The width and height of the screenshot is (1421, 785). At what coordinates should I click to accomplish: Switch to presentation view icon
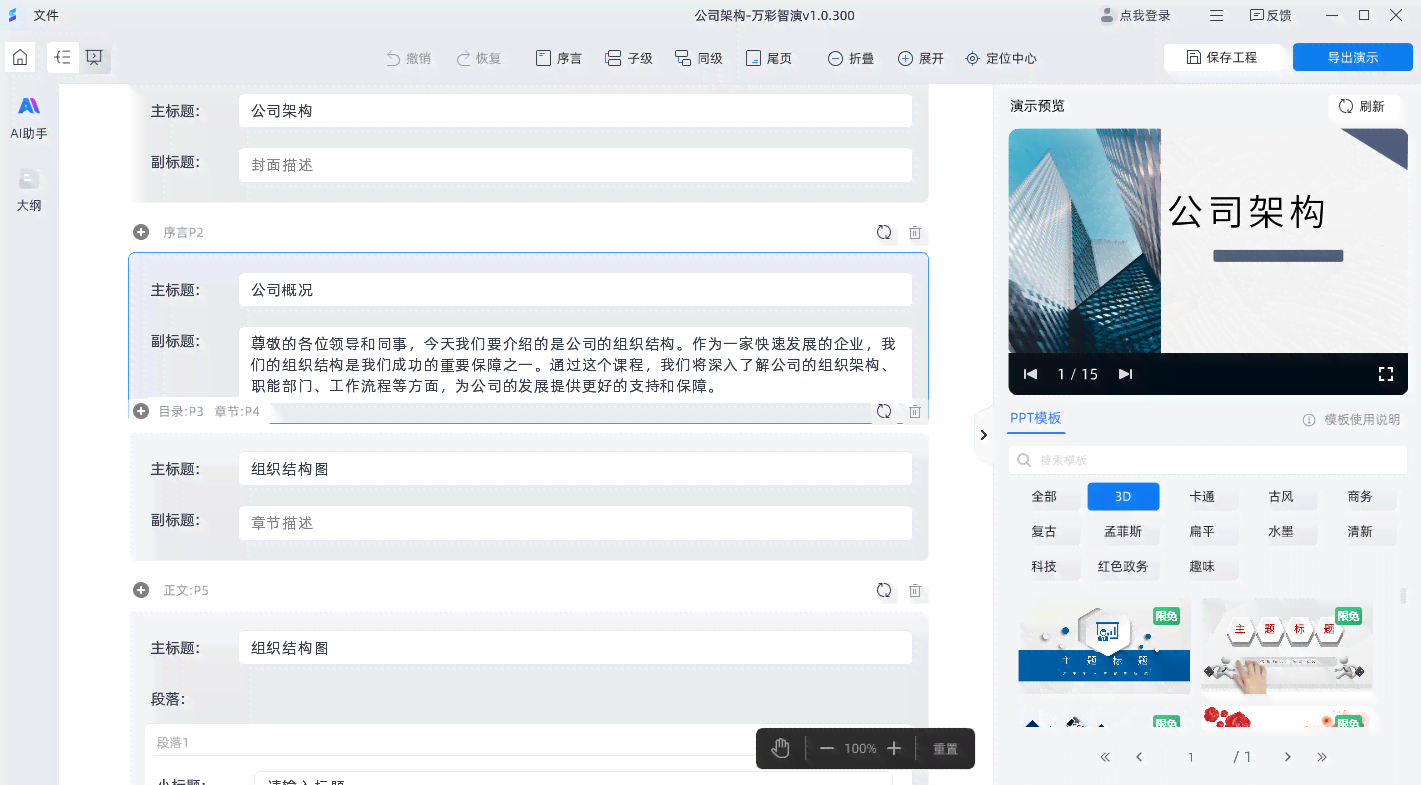coord(94,58)
